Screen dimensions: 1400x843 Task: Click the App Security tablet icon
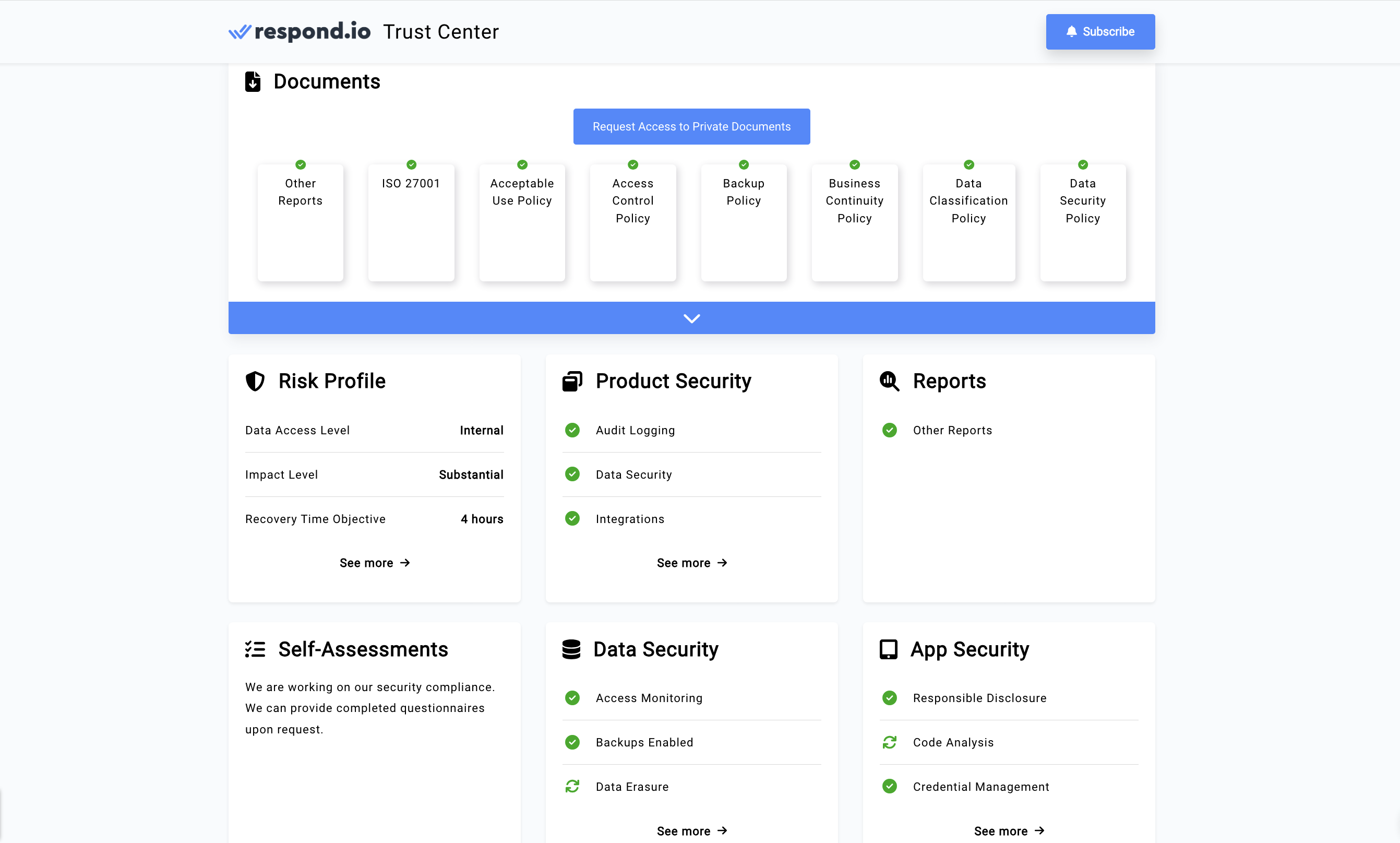click(x=889, y=649)
